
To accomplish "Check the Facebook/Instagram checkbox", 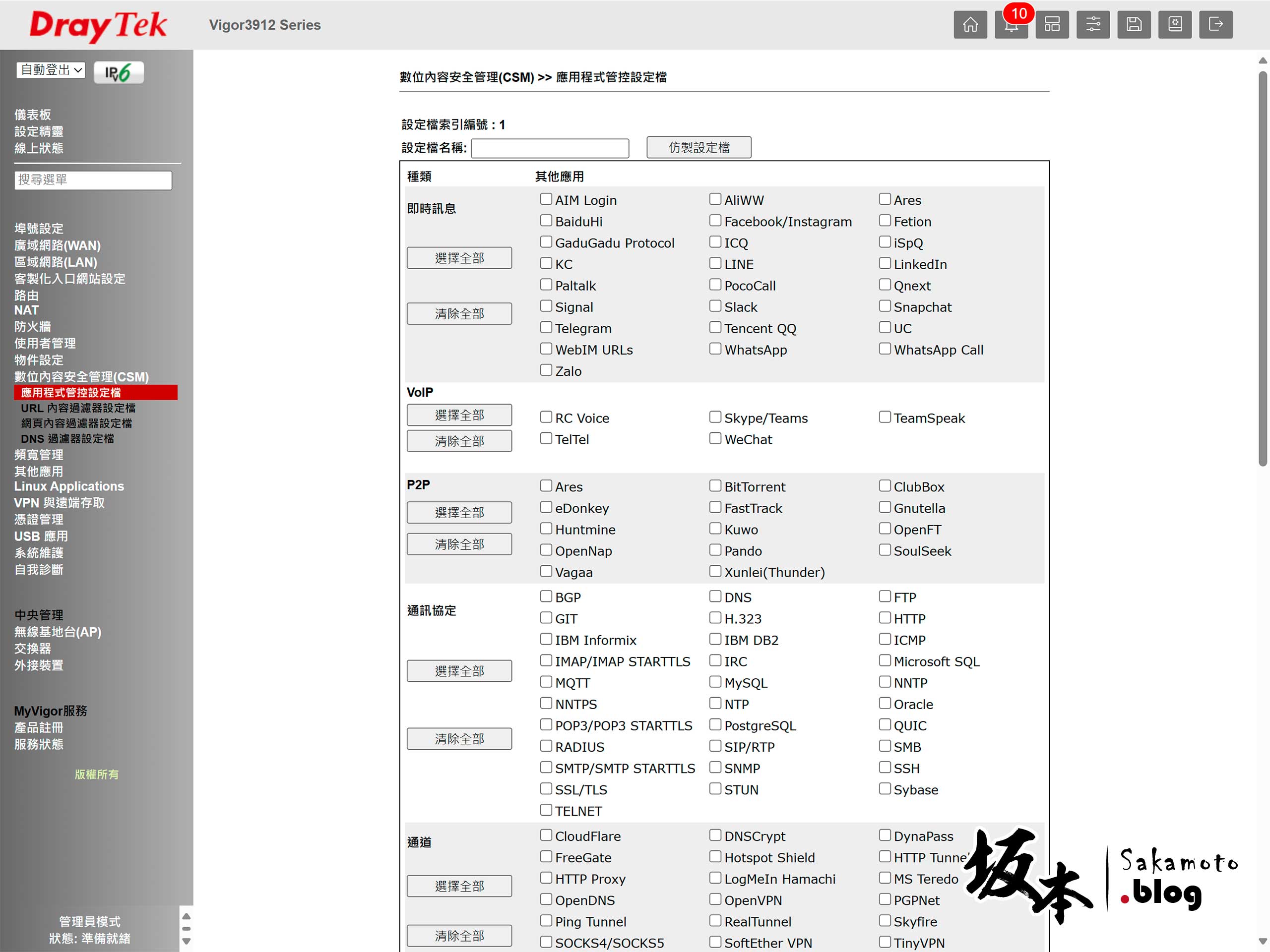I will click(715, 221).
